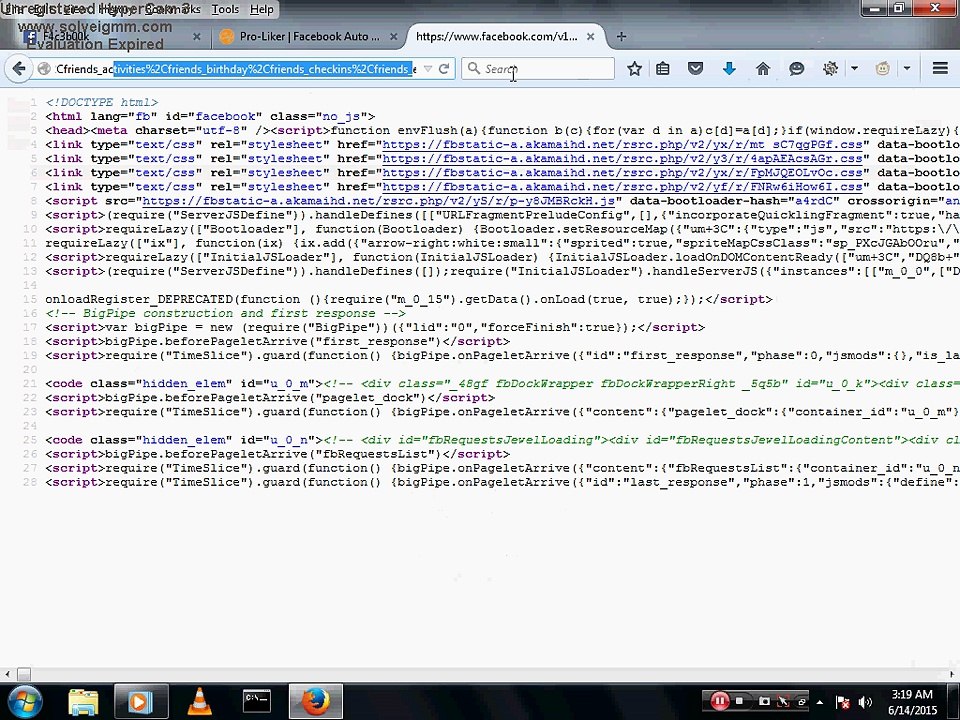This screenshot has width=960, height=720.
Task: Click the Firefox taskbar icon
Action: point(316,702)
